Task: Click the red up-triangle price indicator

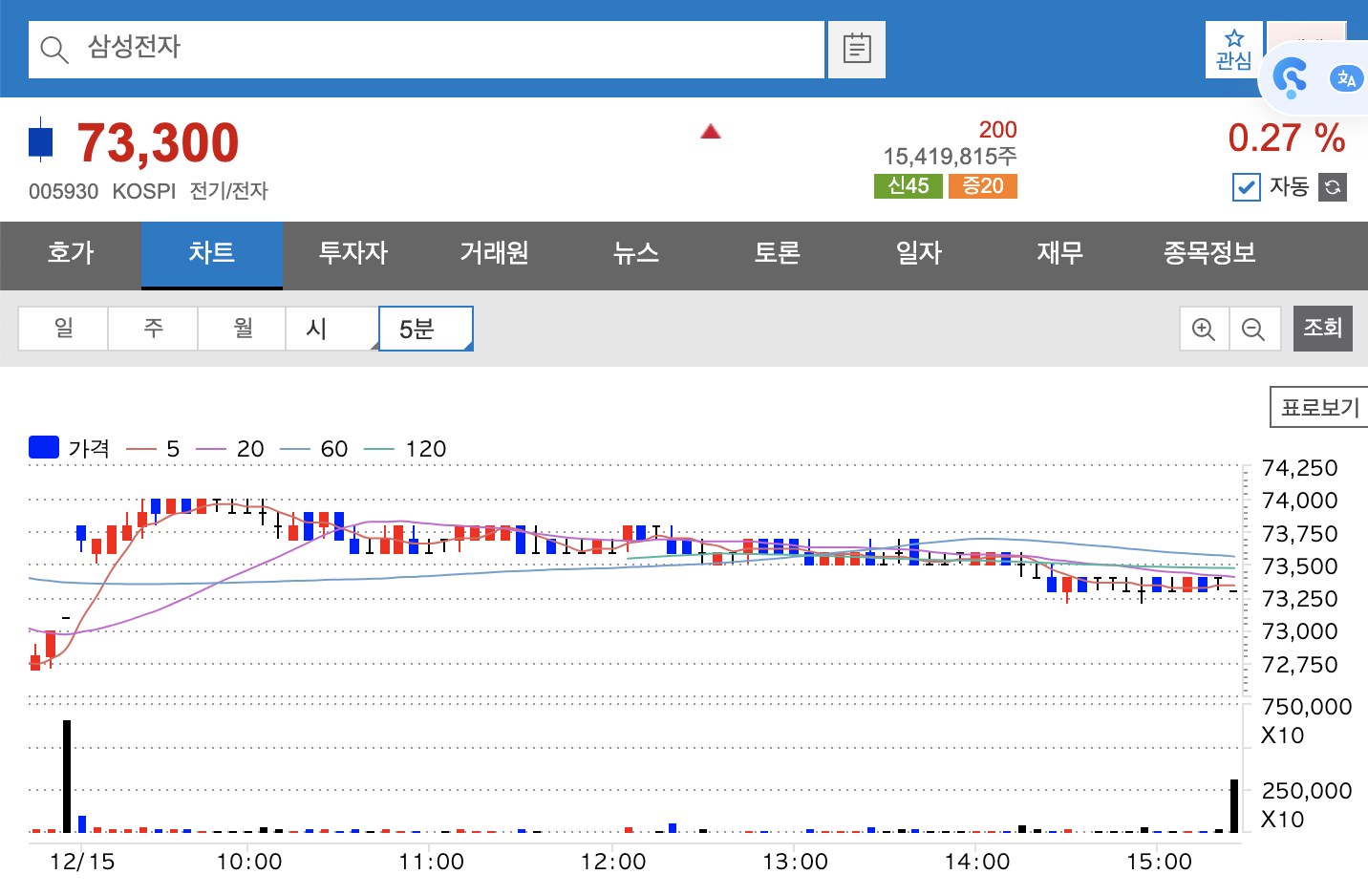Action: pos(710,131)
